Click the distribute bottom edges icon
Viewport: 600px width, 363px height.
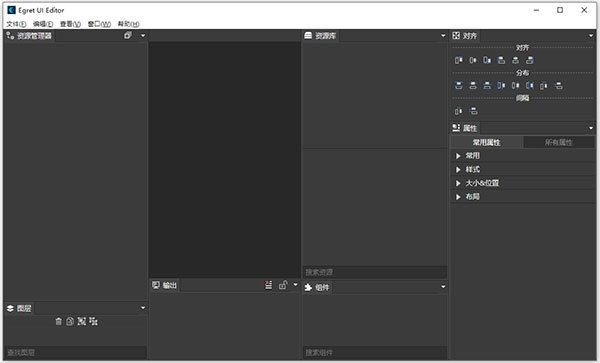coord(487,85)
